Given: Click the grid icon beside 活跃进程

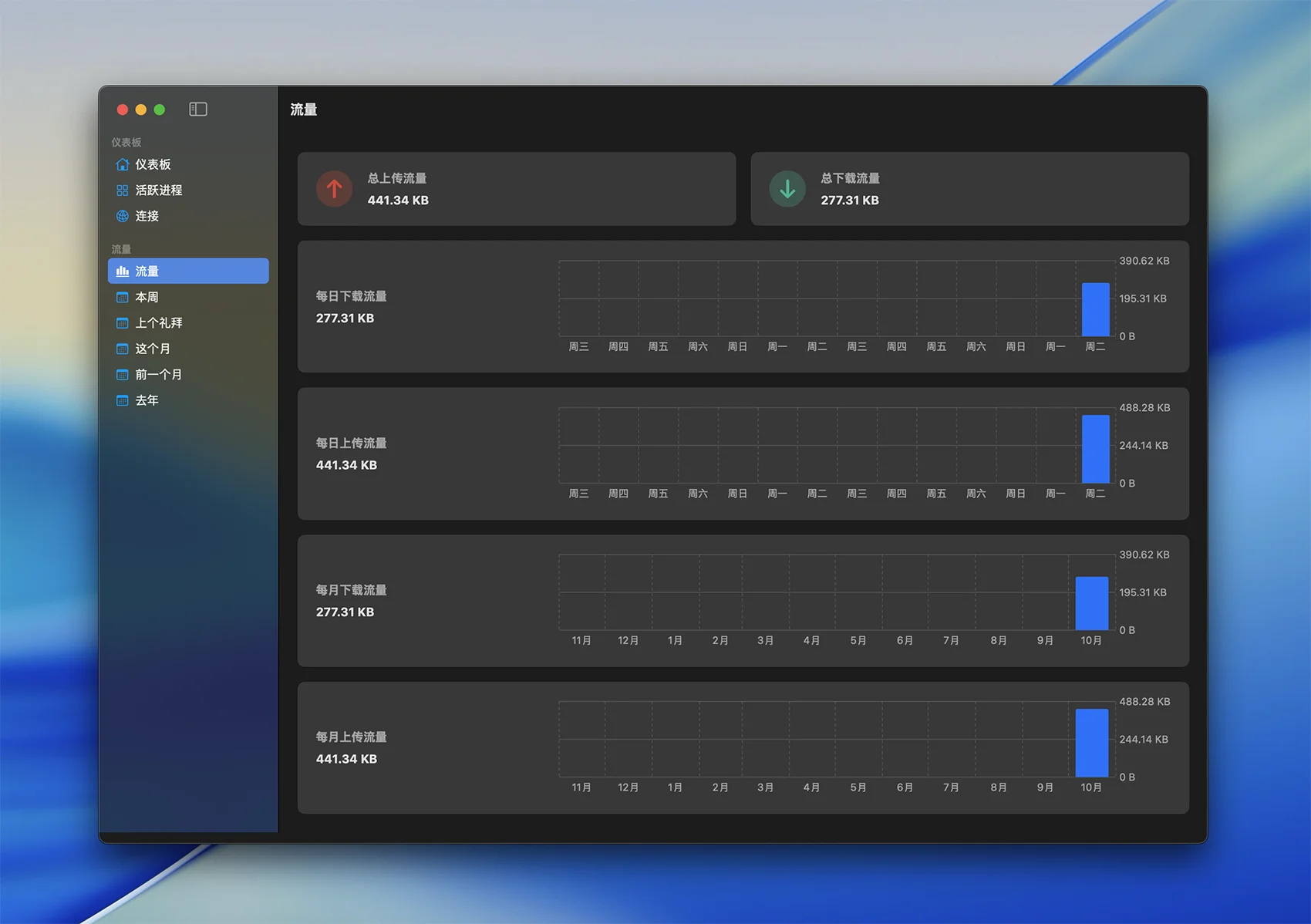Looking at the screenshot, I should click(122, 191).
